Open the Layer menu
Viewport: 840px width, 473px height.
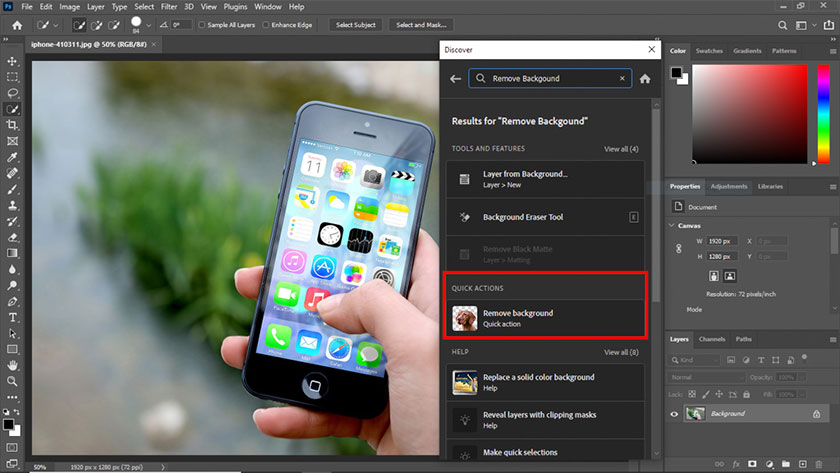click(95, 7)
